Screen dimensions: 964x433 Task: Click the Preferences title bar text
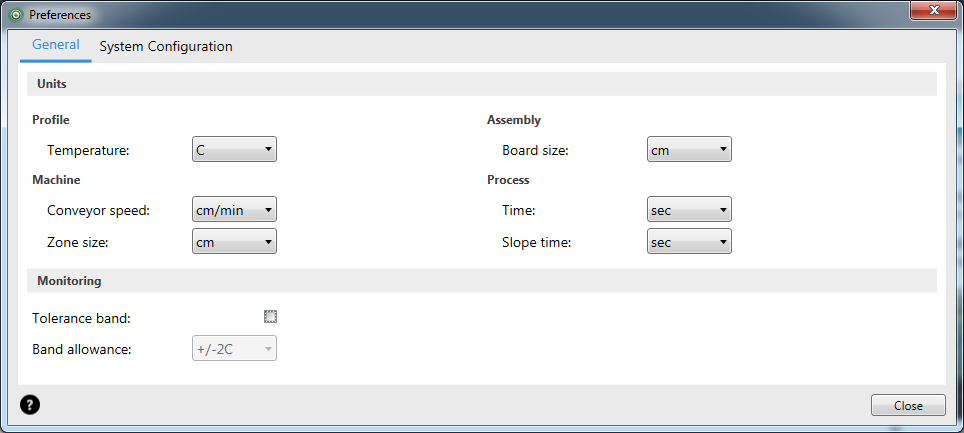pos(60,15)
